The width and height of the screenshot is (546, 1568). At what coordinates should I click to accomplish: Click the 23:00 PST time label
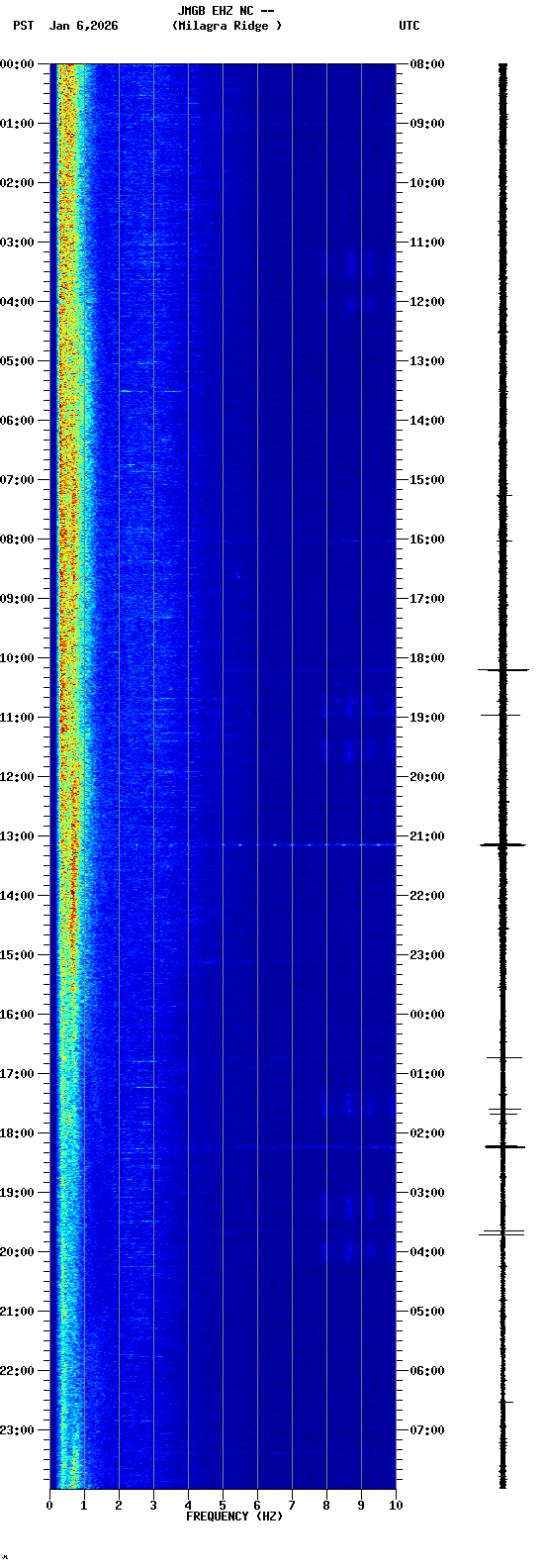tap(17, 1430)
